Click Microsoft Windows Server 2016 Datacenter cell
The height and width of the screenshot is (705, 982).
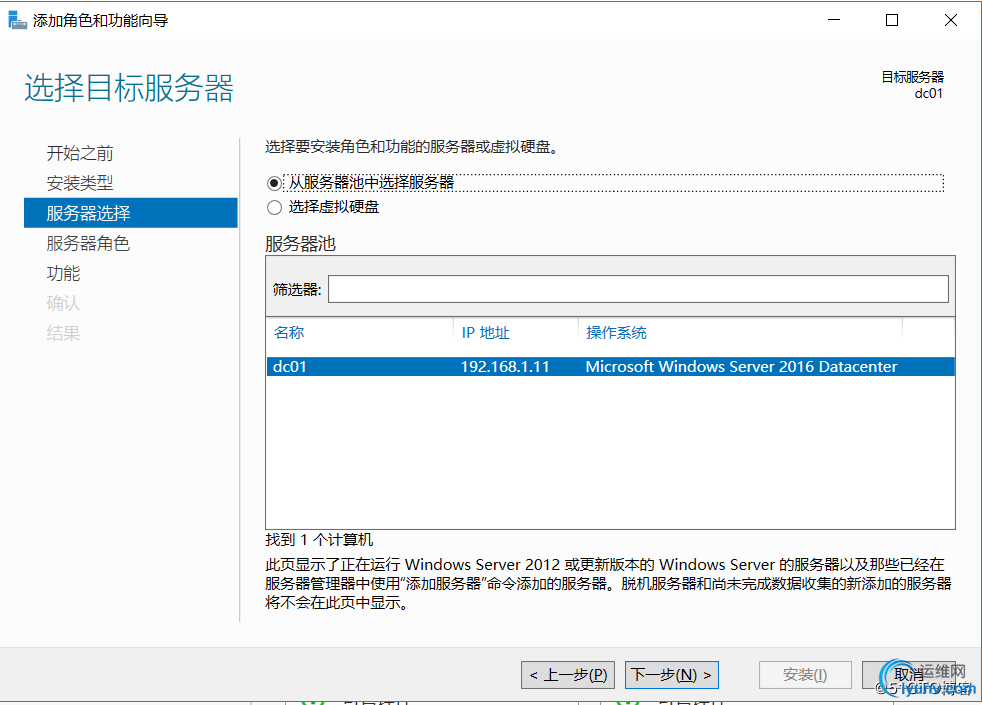(742, 366)
